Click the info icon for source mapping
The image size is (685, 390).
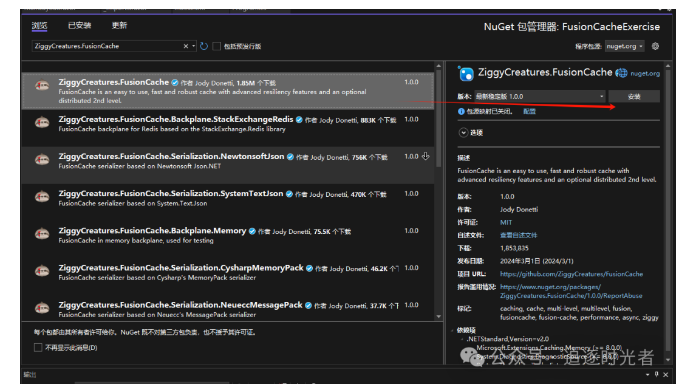pyautogui.click(x=461, y=111)
